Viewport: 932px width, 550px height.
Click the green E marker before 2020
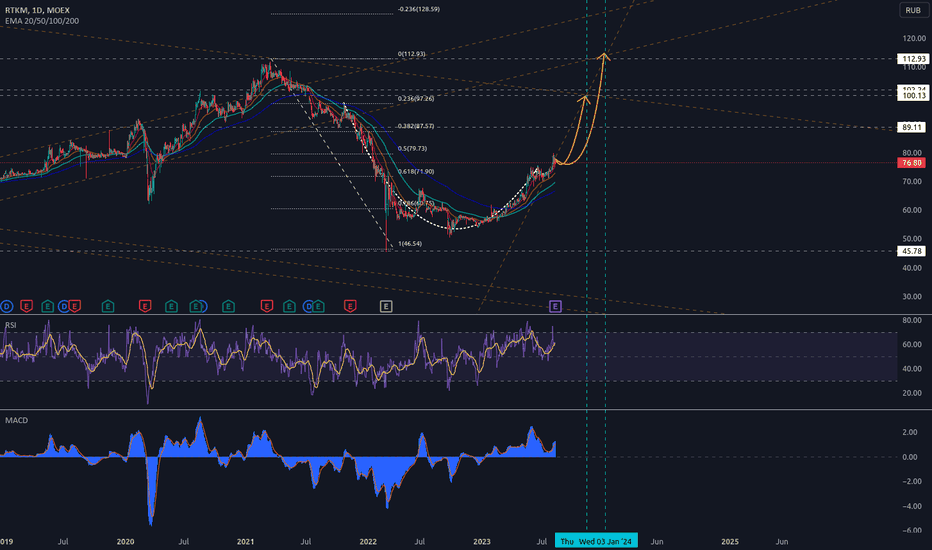[108, 307]
